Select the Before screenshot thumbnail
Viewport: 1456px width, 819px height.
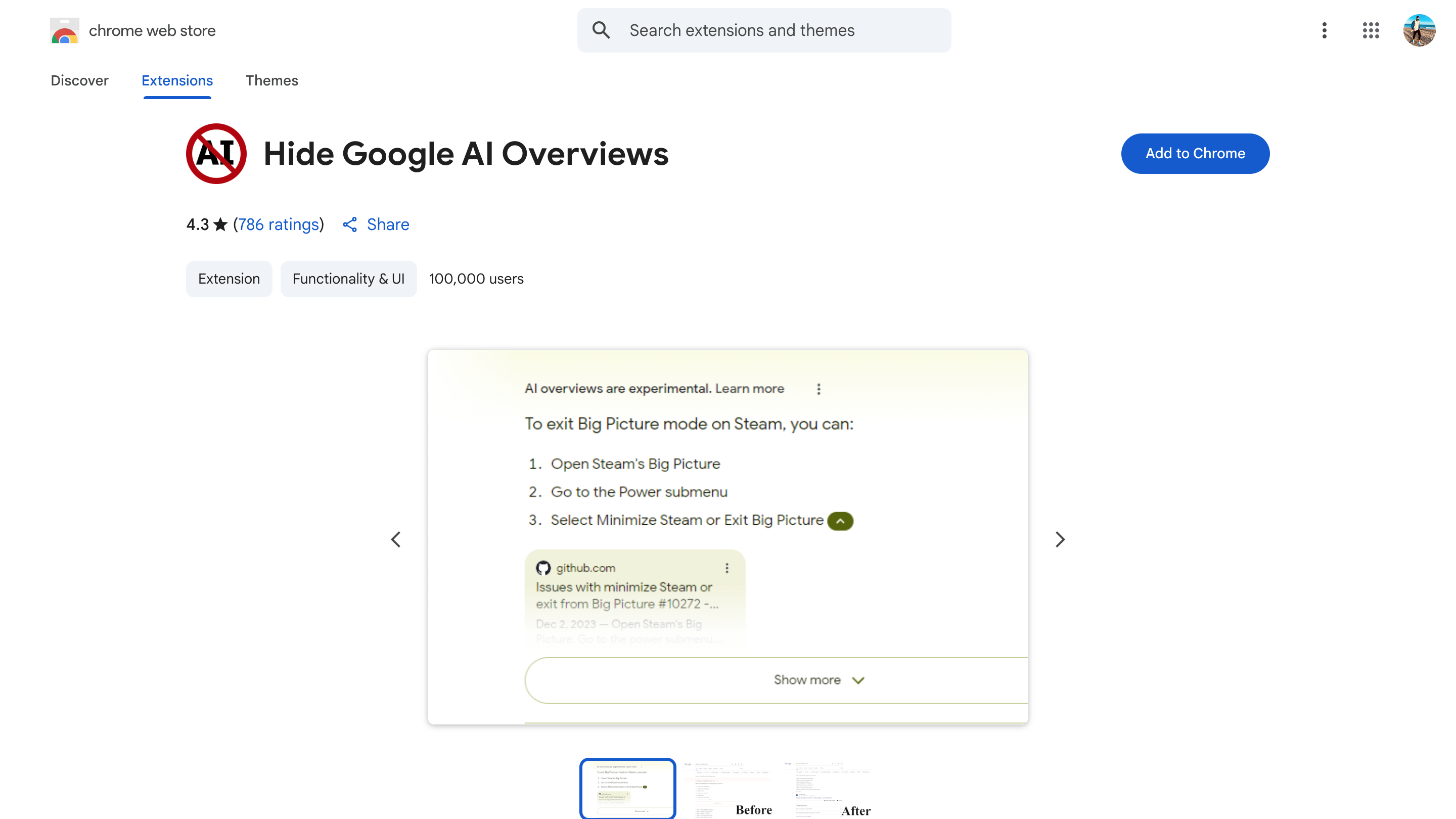[728, 789]
